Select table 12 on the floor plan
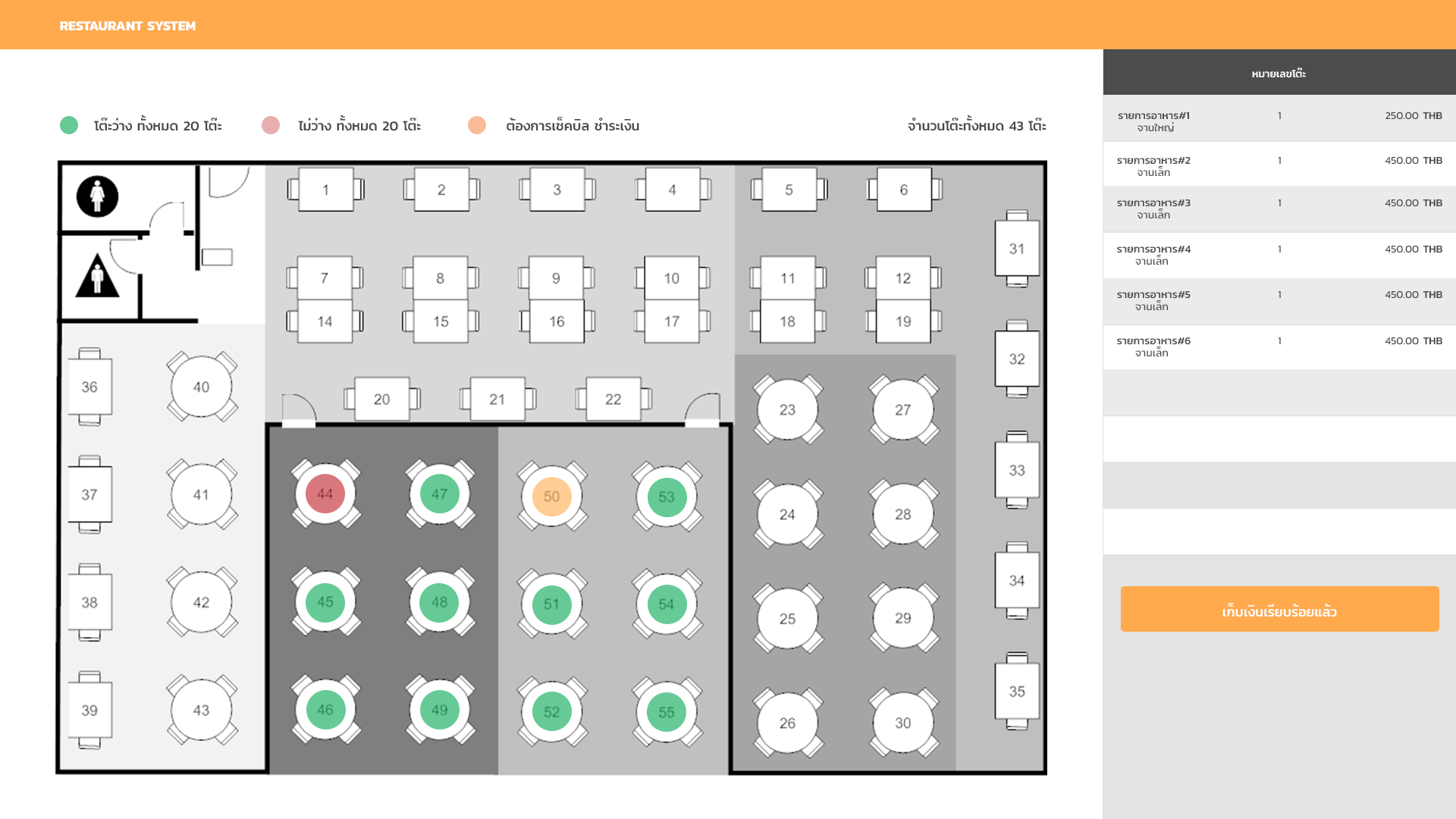Image resolution: width=1456 pixels, height=819 pixels. pos(903,278)
